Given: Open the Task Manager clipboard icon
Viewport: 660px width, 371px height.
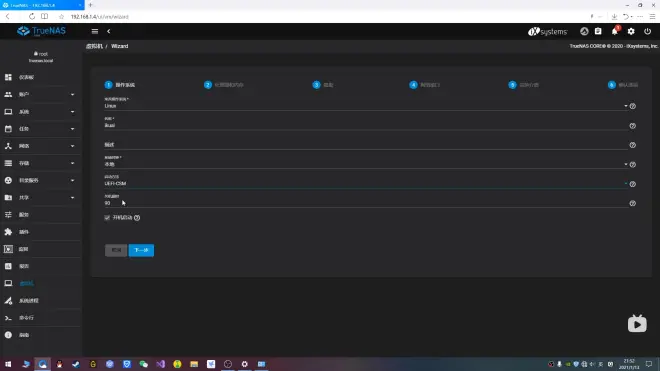Looking at the screenshot, I should point(598,31).
